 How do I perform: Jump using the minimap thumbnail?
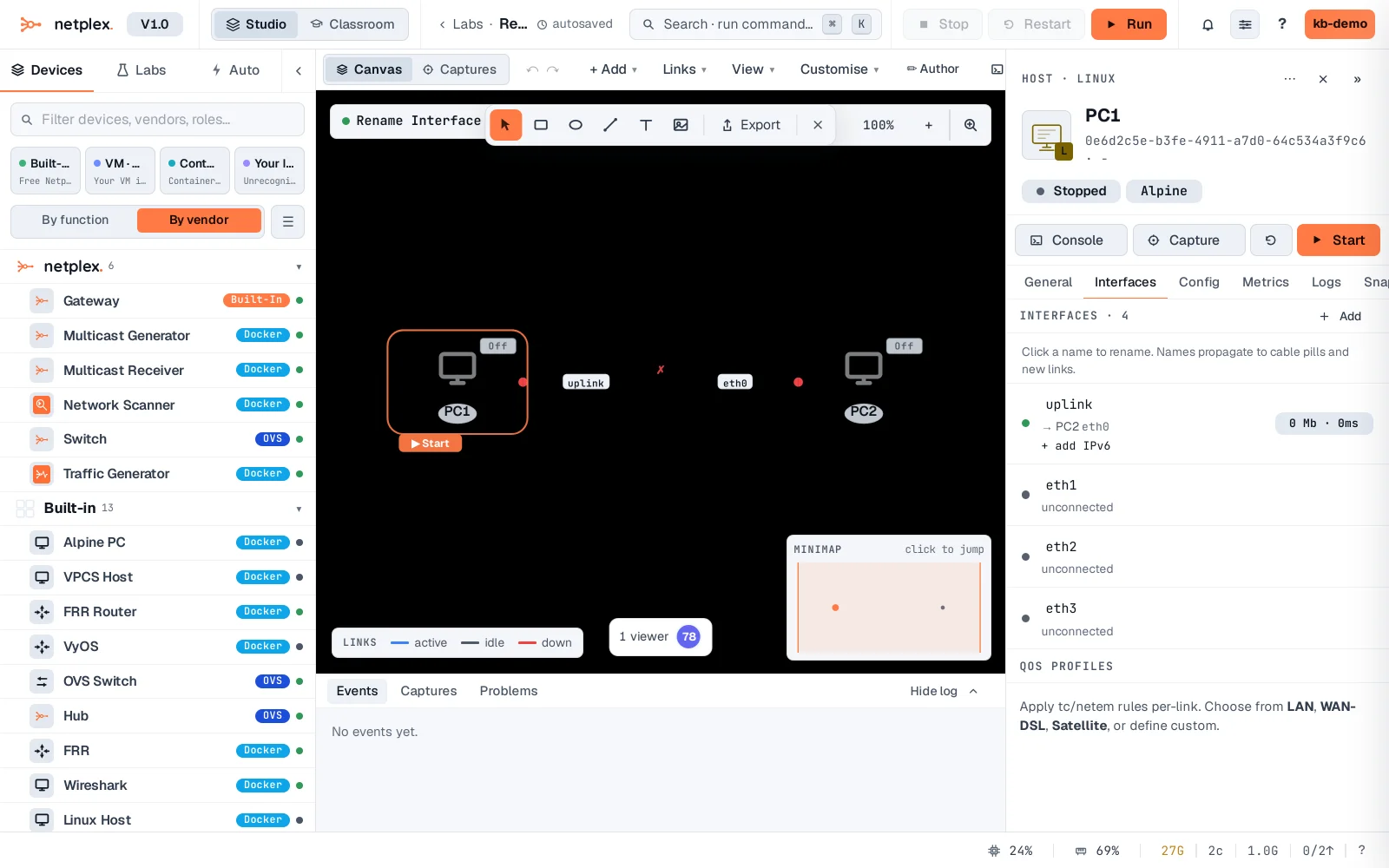[889, 608]
